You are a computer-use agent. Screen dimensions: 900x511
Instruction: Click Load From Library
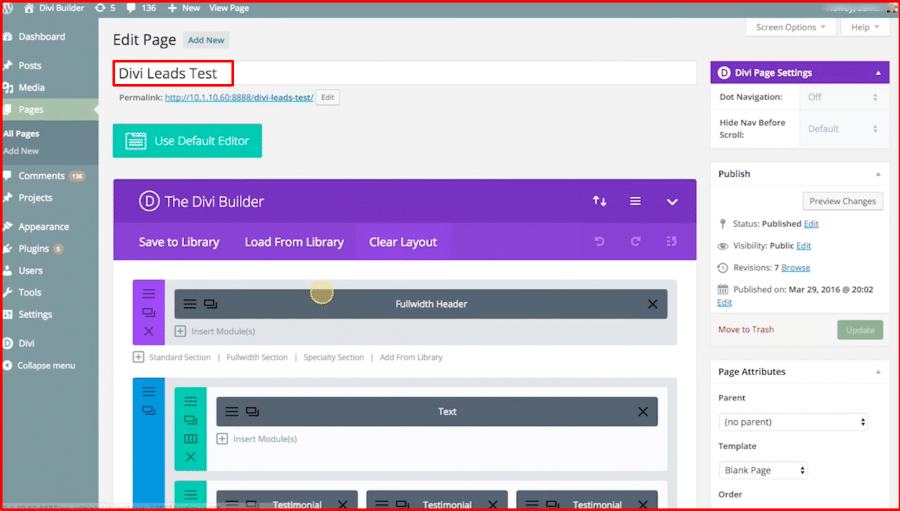[x=294, y=242]
